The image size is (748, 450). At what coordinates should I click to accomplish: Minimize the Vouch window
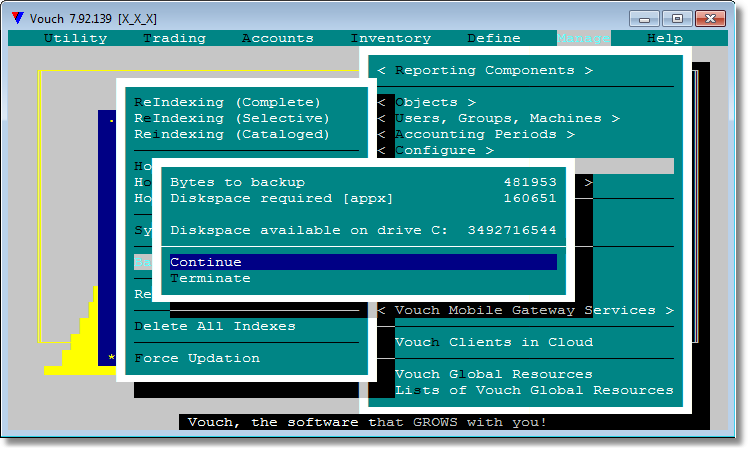[644, 19]
